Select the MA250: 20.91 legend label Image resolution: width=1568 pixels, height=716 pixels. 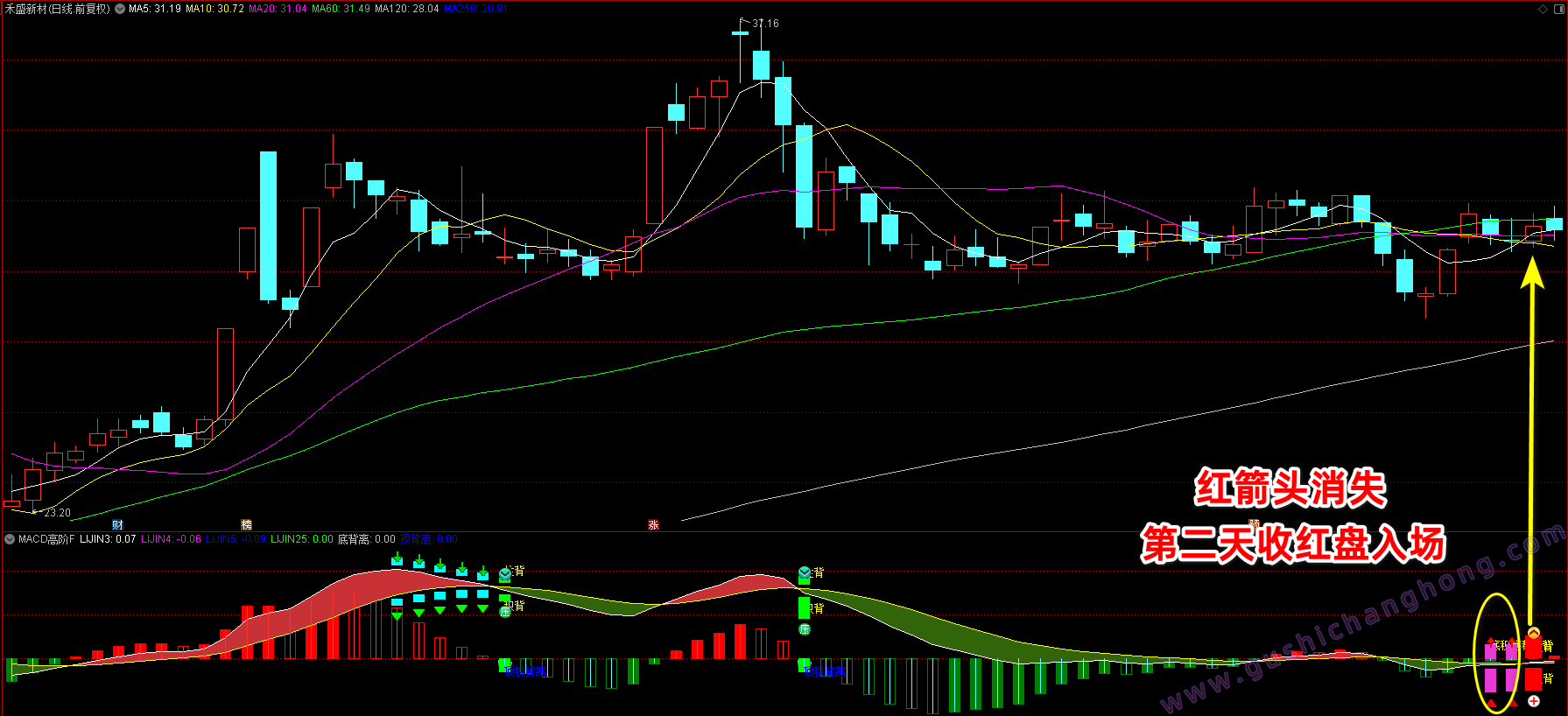tap(475, 9)
